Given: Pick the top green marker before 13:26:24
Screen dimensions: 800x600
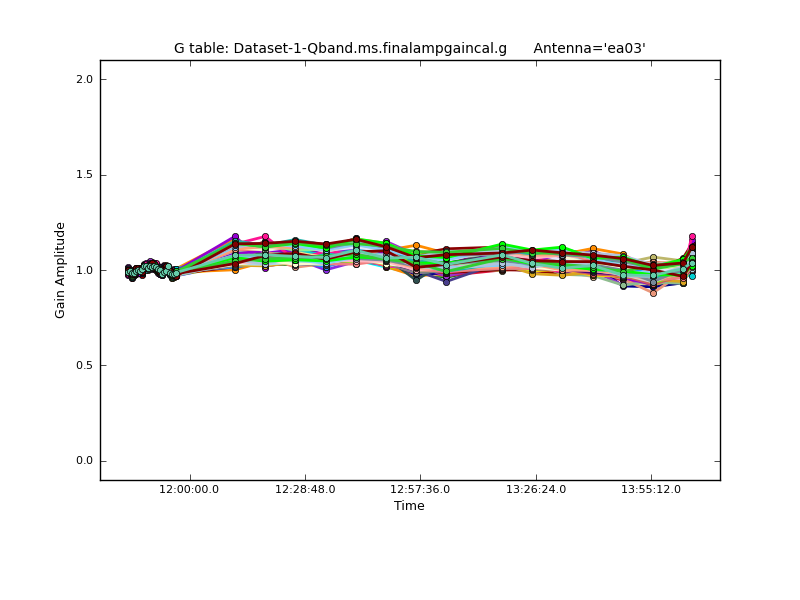Looking at the screenshot, I should click(x=502, y=245).
